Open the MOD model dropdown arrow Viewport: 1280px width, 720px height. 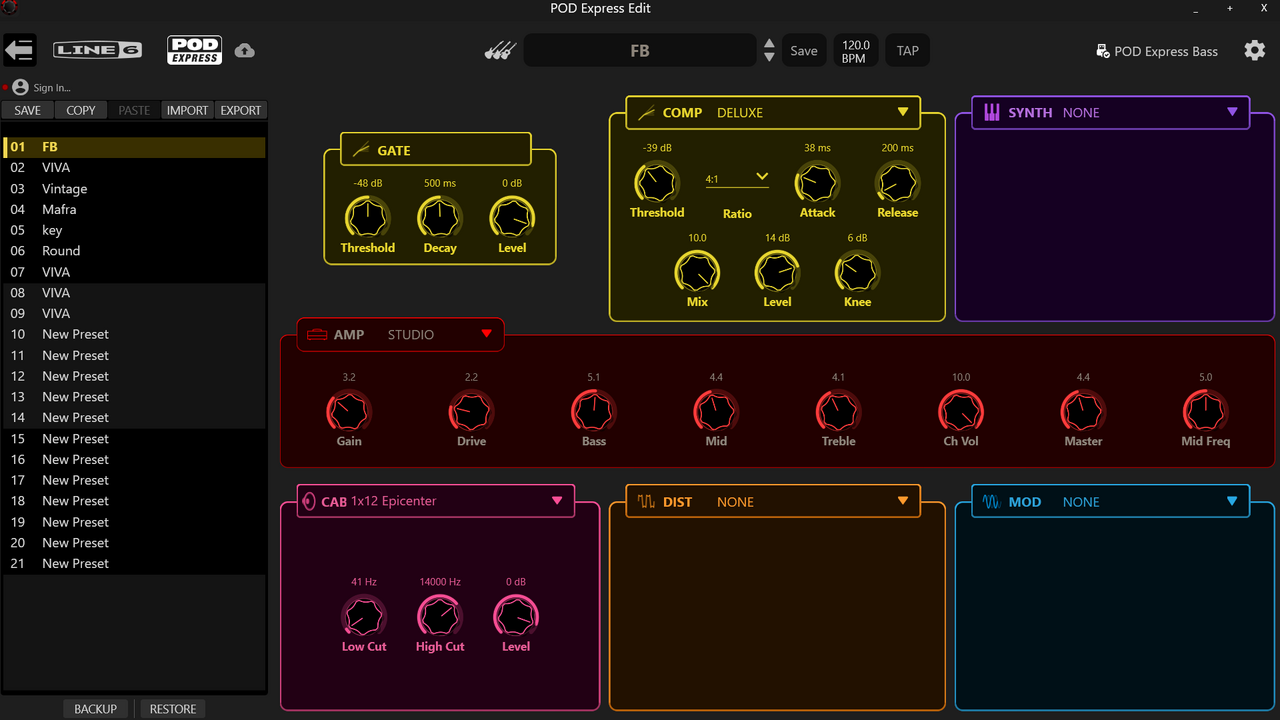(1232, 501)
